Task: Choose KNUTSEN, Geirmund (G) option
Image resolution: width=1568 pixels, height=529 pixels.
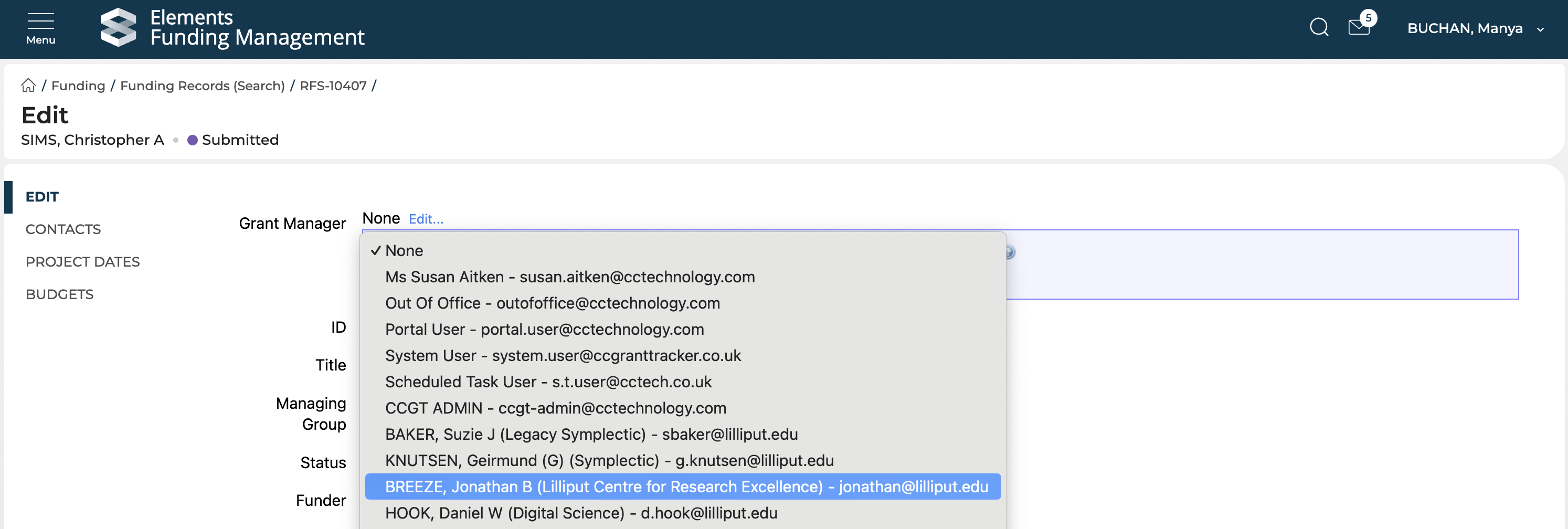Action: pos(609,461)
